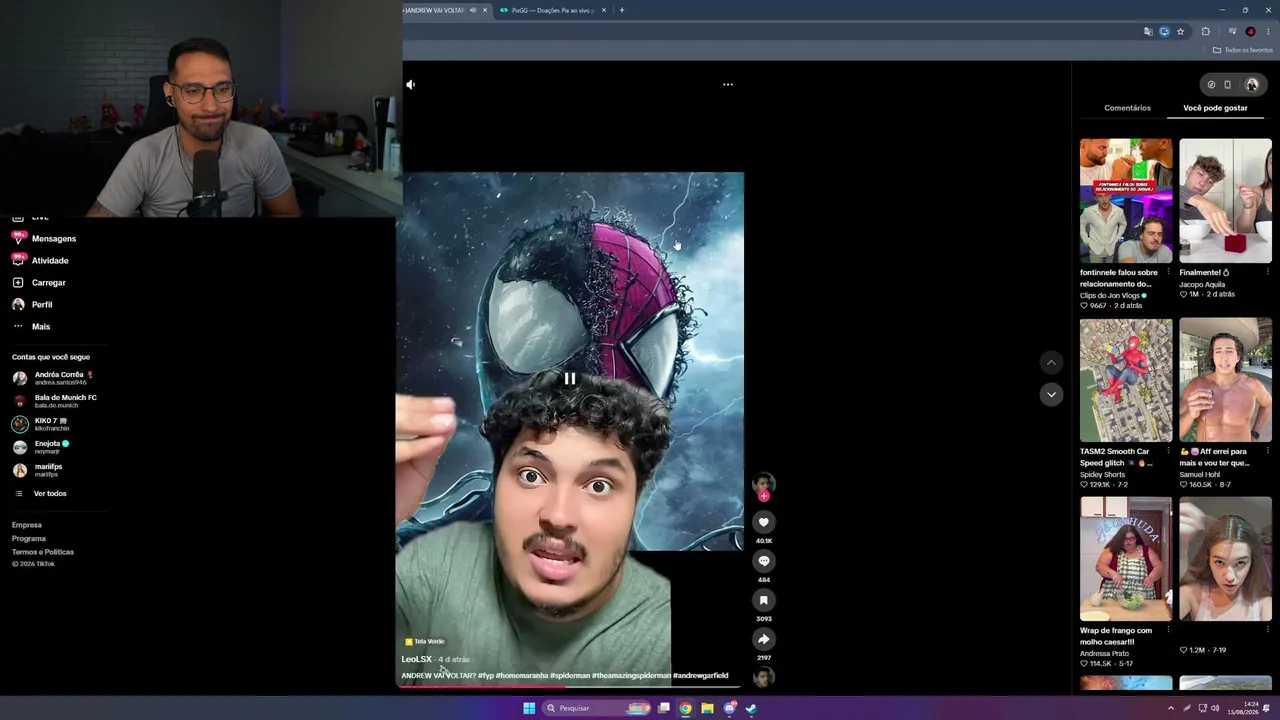Image resolution: width=1280 pixels, height=720 pixels.
Task: Open the Task View taskbar icon
Action: pyautogui.click(x=663, y=708)
